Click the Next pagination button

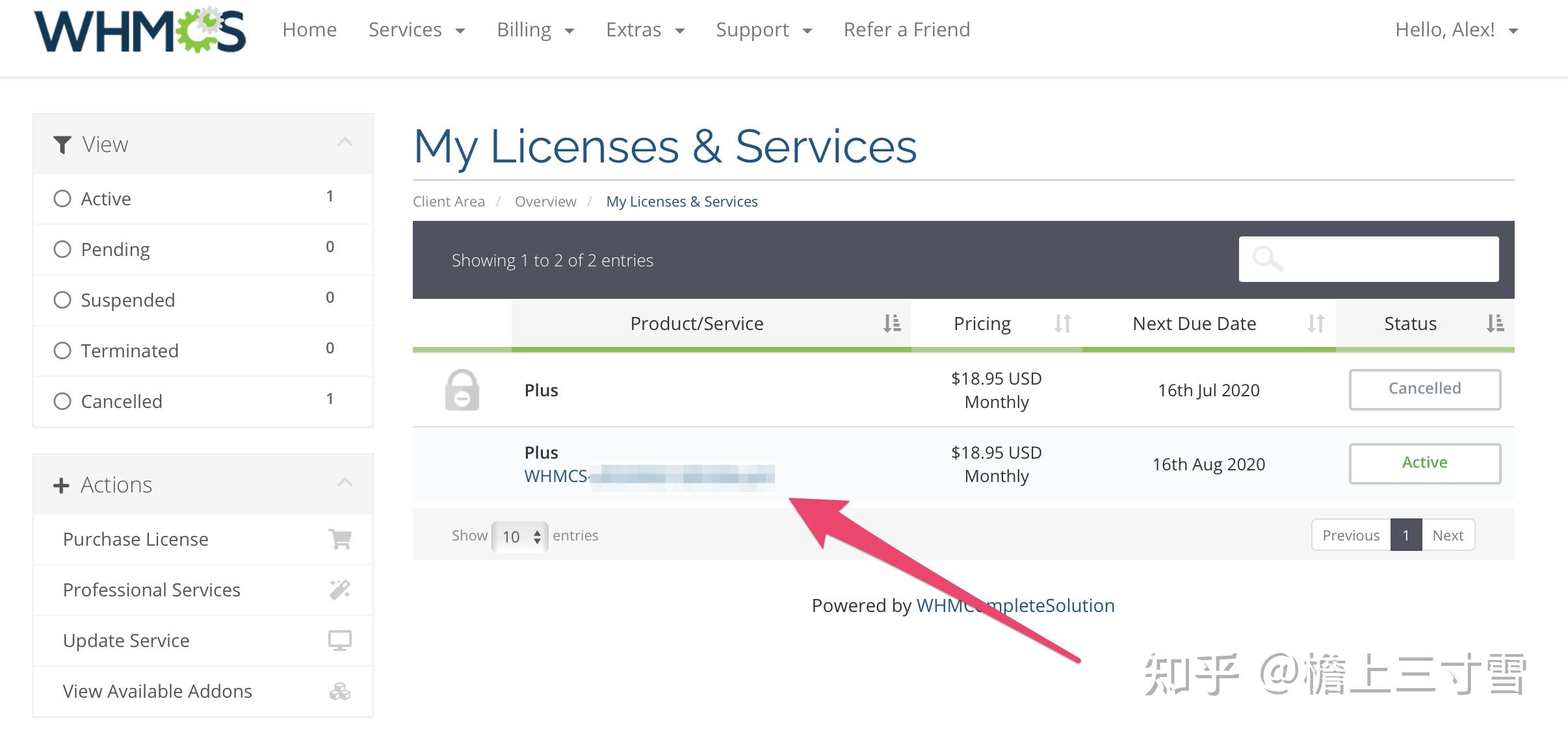[x=1448, y=535]
